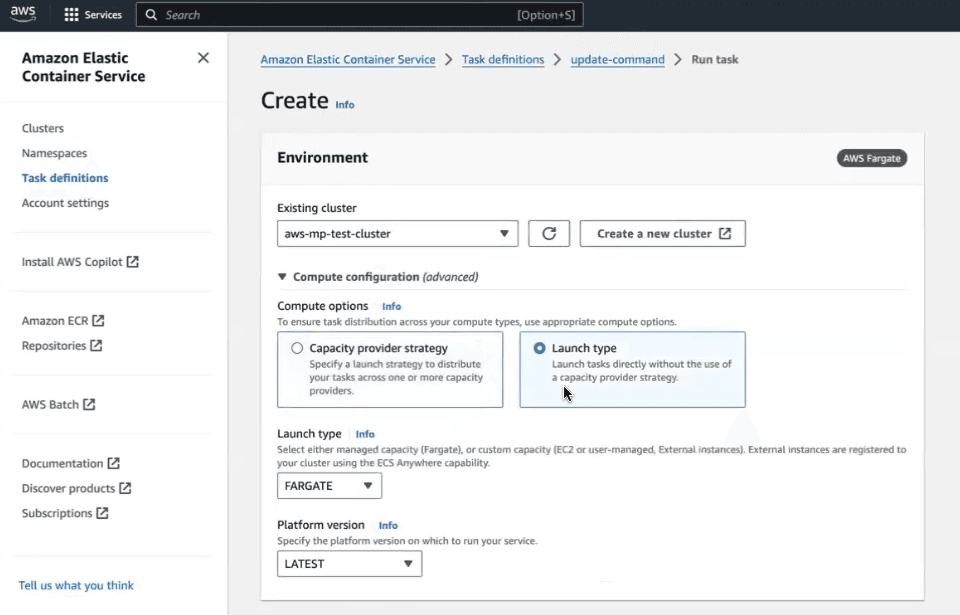Image resolution: width=960 pixels, height=615 pixels.
Task: Click update-command breadcrumb link
Action: click(x=617, y=60)
